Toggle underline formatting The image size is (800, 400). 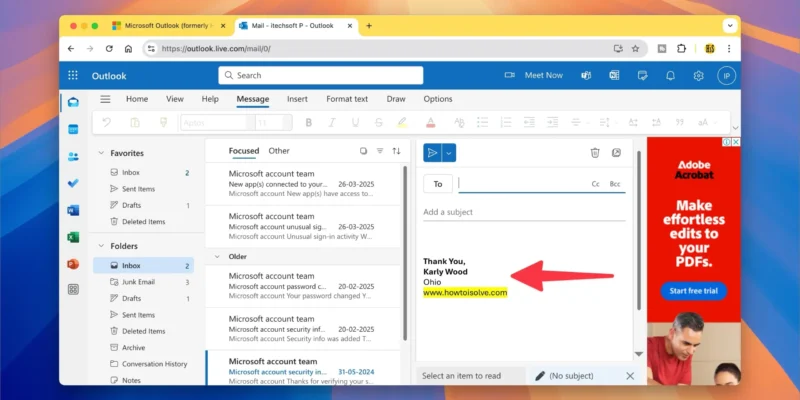[x=355, y=122]
